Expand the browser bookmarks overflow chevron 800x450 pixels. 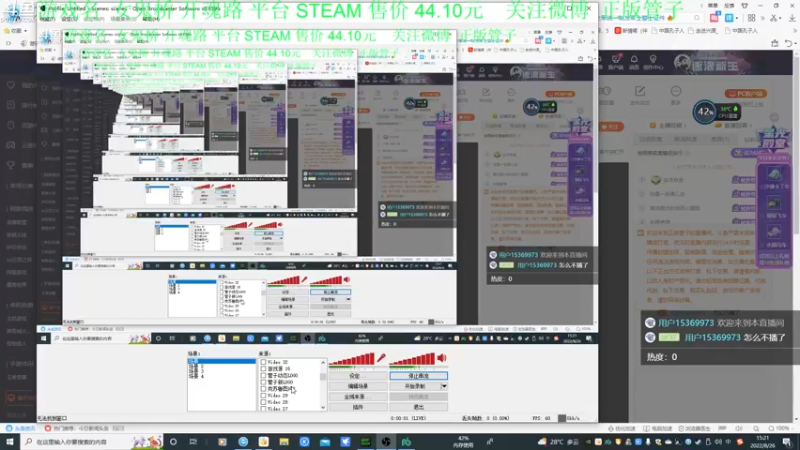tap(795, 31)
